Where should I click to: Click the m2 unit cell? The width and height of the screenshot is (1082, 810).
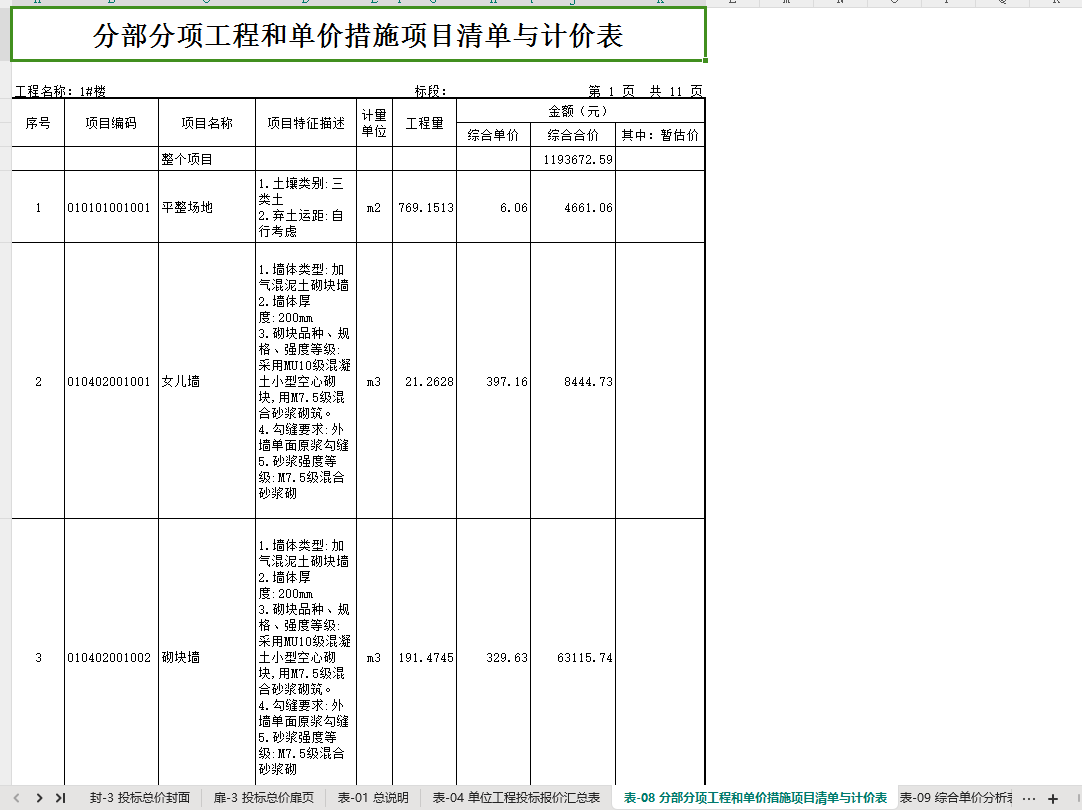coord(374,207)
